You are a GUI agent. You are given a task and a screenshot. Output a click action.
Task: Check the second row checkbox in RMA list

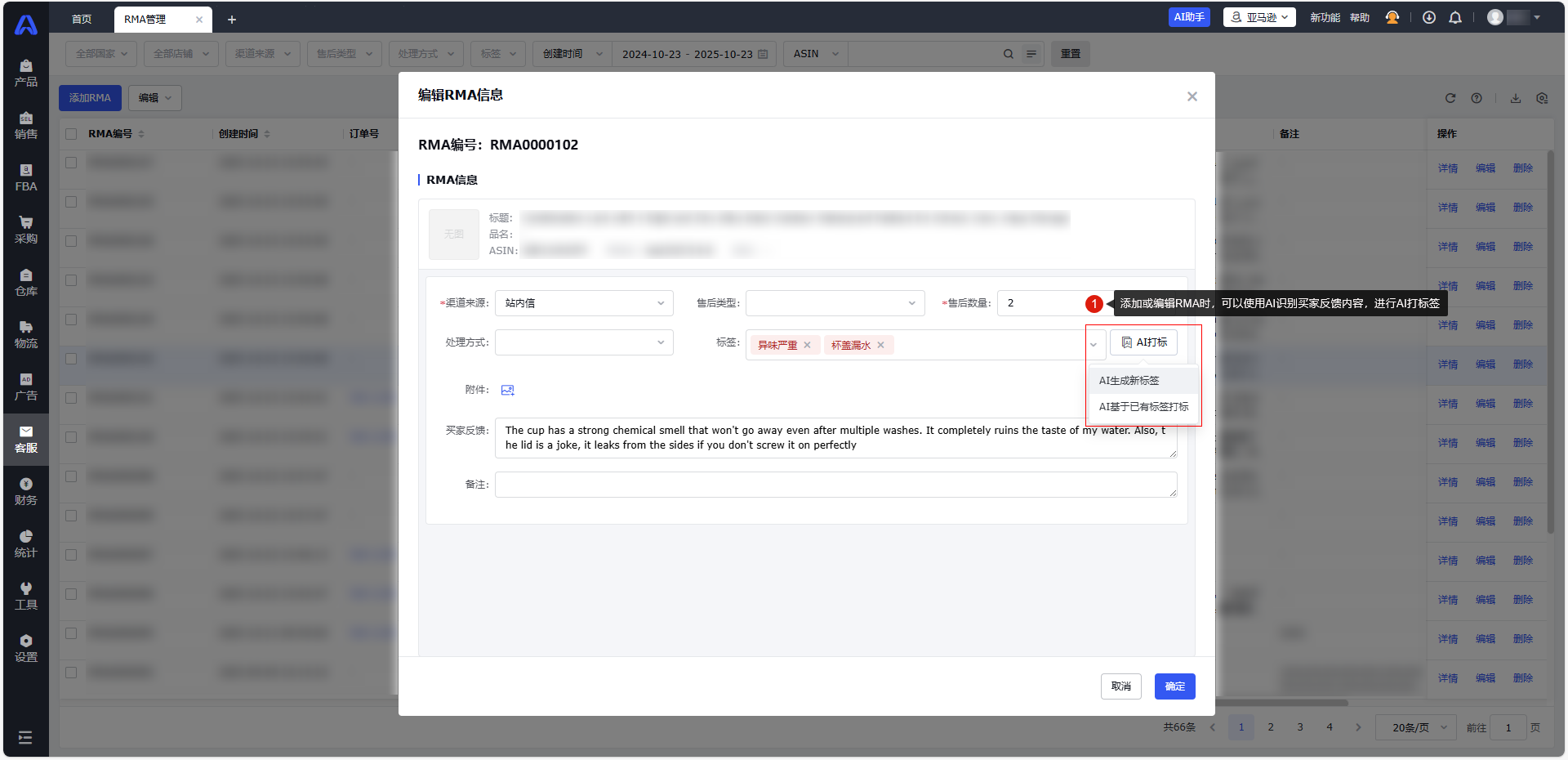click(71, 202)
